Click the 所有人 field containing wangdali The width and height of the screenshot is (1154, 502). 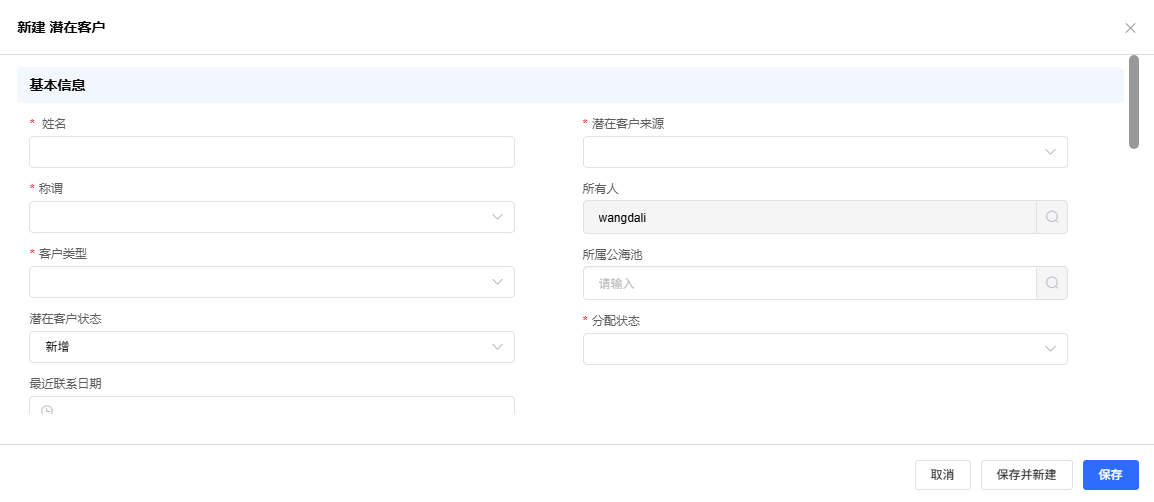point(809,217)
